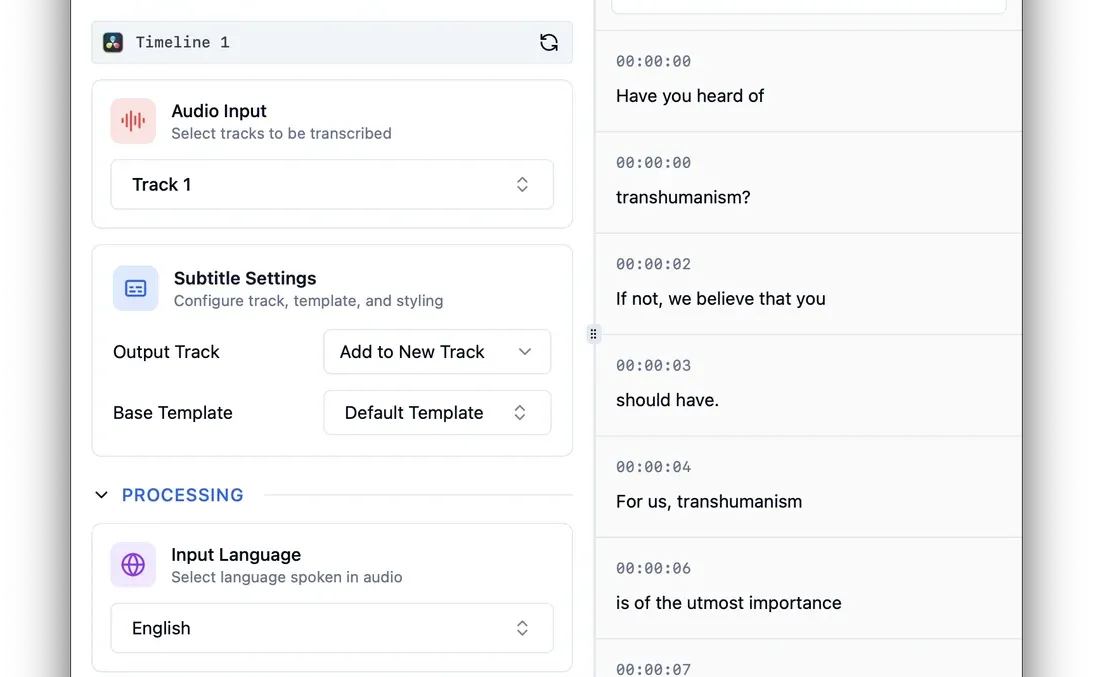Image resolution: width=1093 pixels, height=677 pixels.
Task: Select the 'should have.' subtitle entry
Action: click(x=667, y=400)
